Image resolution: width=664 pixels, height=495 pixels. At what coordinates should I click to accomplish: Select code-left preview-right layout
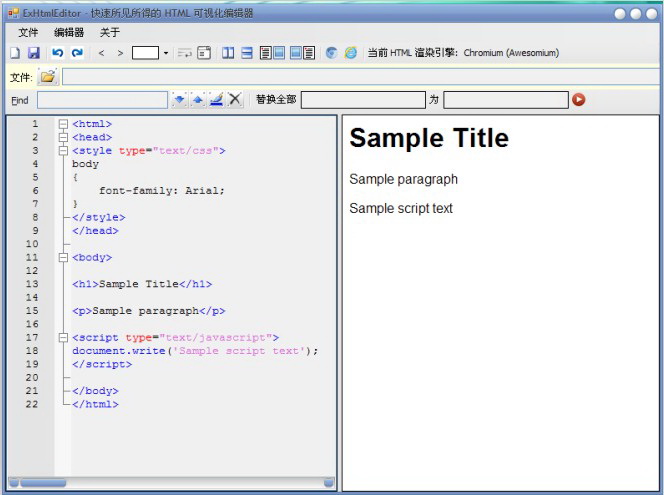(272, 53)
